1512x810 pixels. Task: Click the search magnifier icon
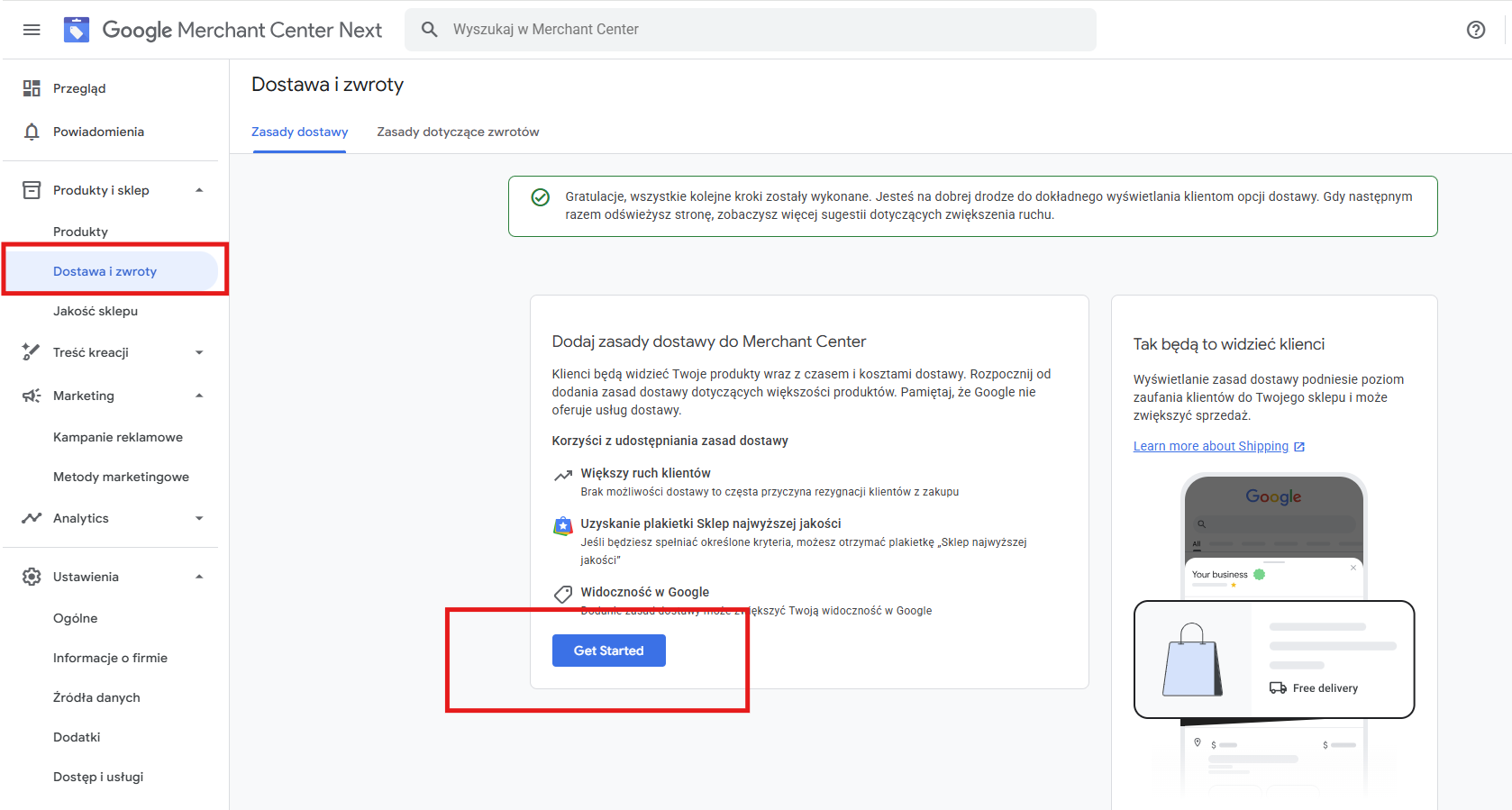point(430,30)
